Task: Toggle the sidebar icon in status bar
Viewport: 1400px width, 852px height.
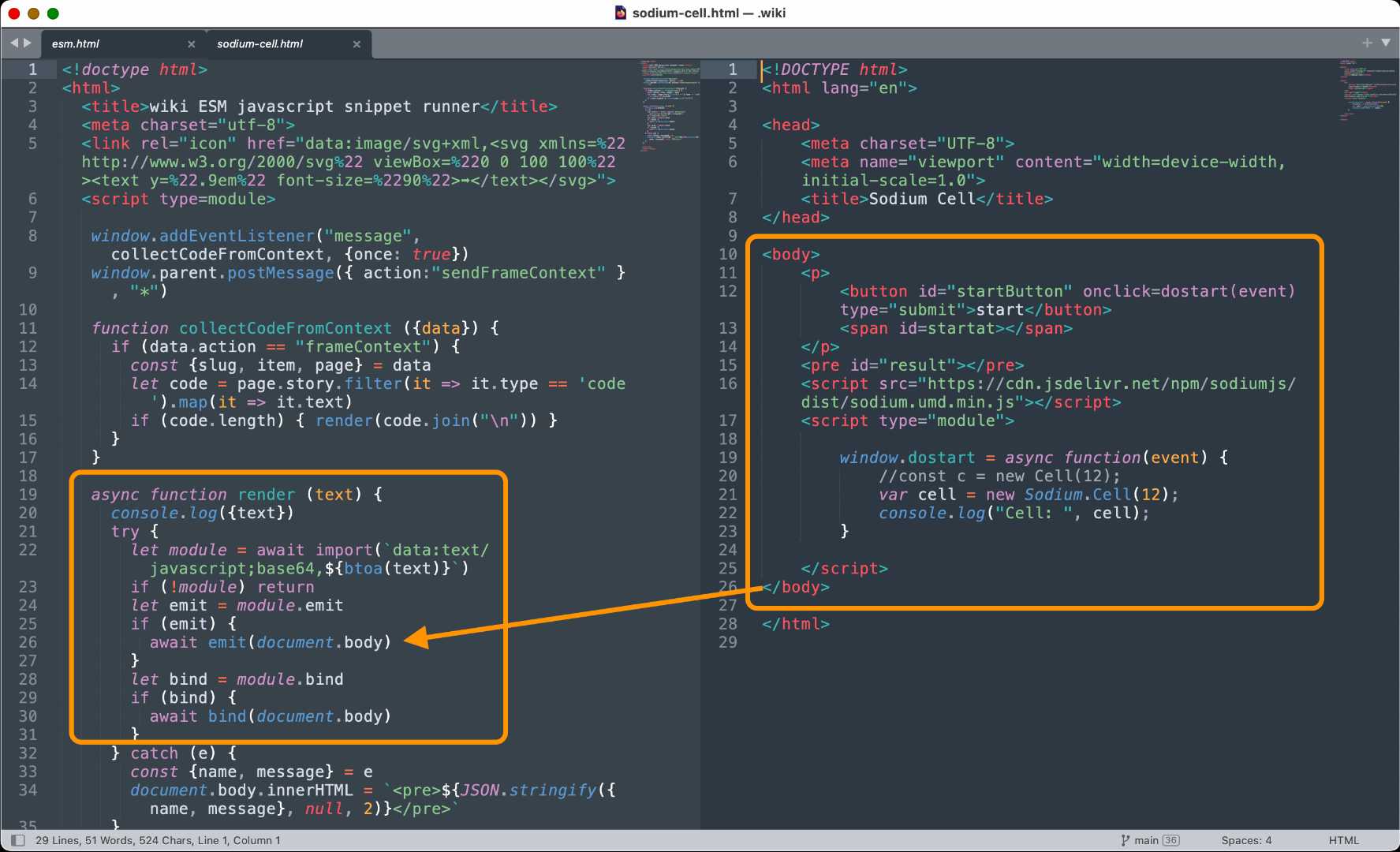Action: pyautogui.click(x=17, y=840)
